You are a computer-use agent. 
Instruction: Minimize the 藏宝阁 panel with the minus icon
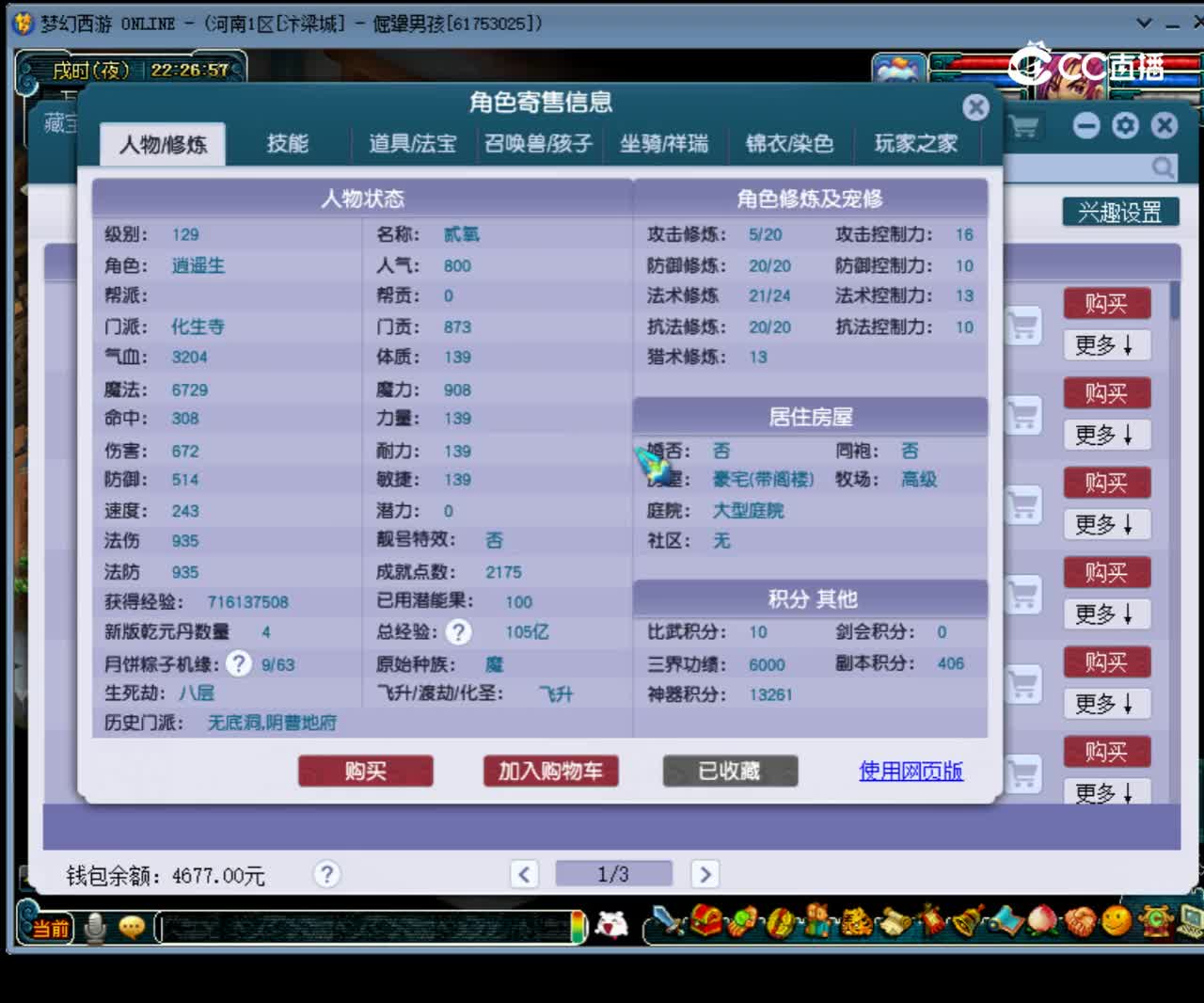point(1086,125)
